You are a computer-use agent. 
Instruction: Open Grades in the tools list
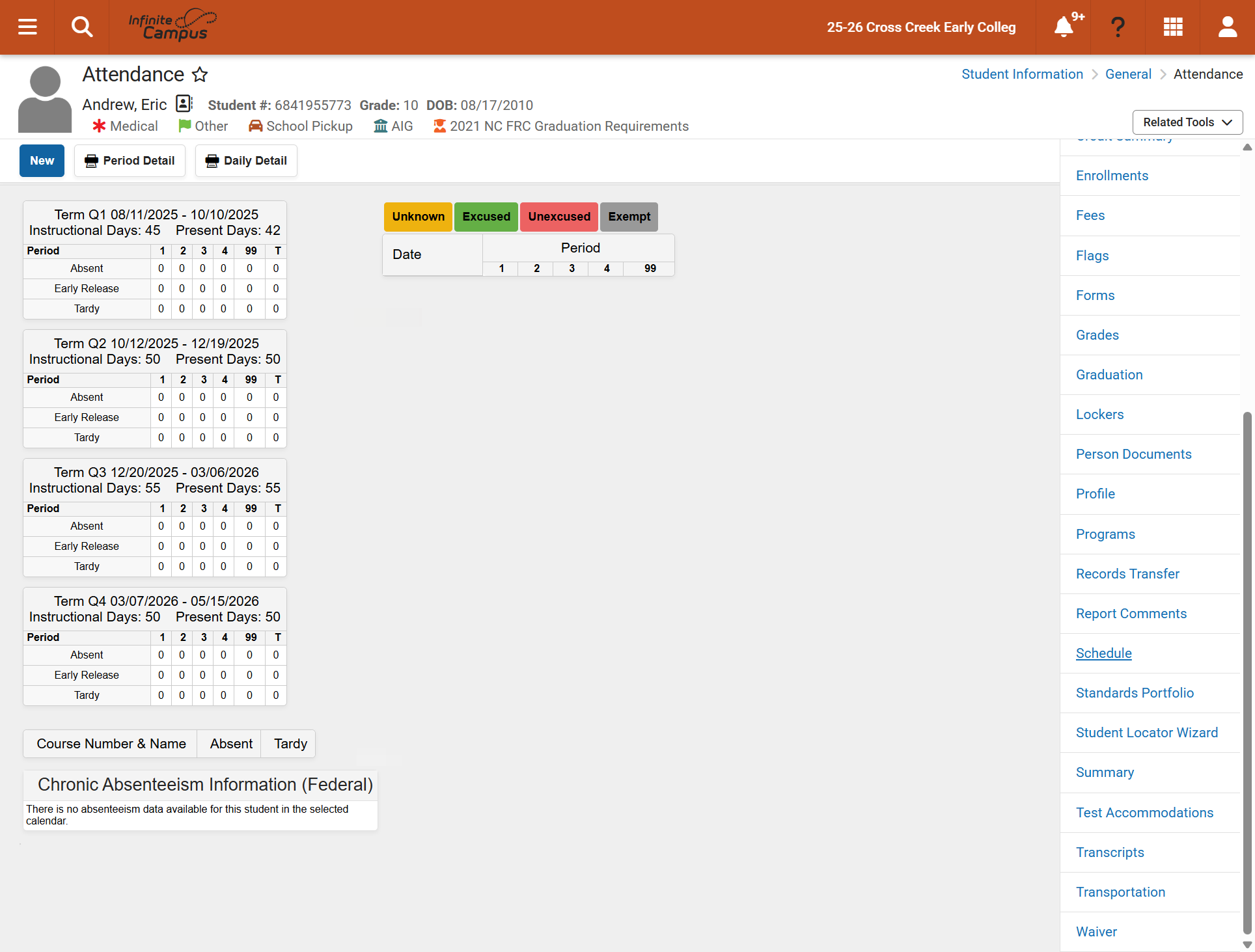coord(1097,335)
